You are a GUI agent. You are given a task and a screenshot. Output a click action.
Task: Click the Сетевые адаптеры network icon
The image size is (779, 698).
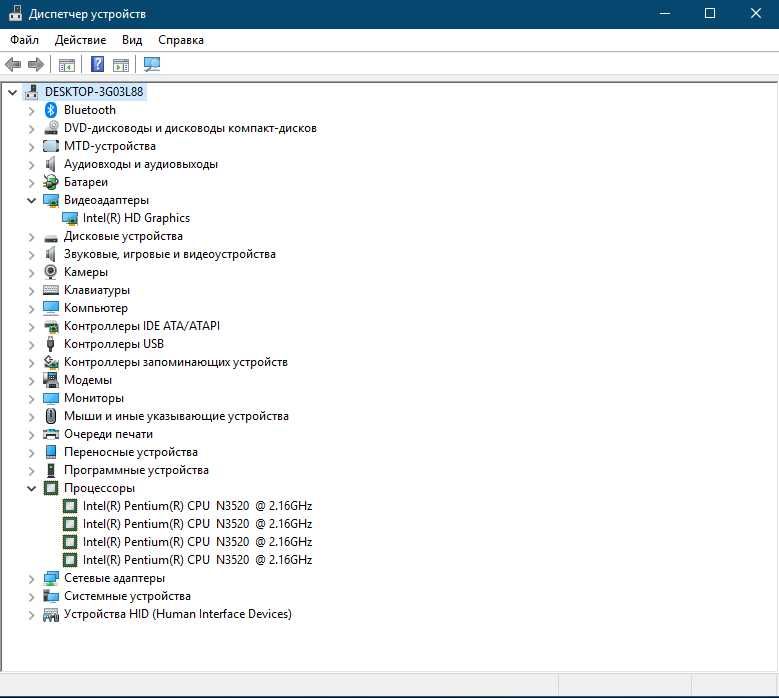point(51,578)
